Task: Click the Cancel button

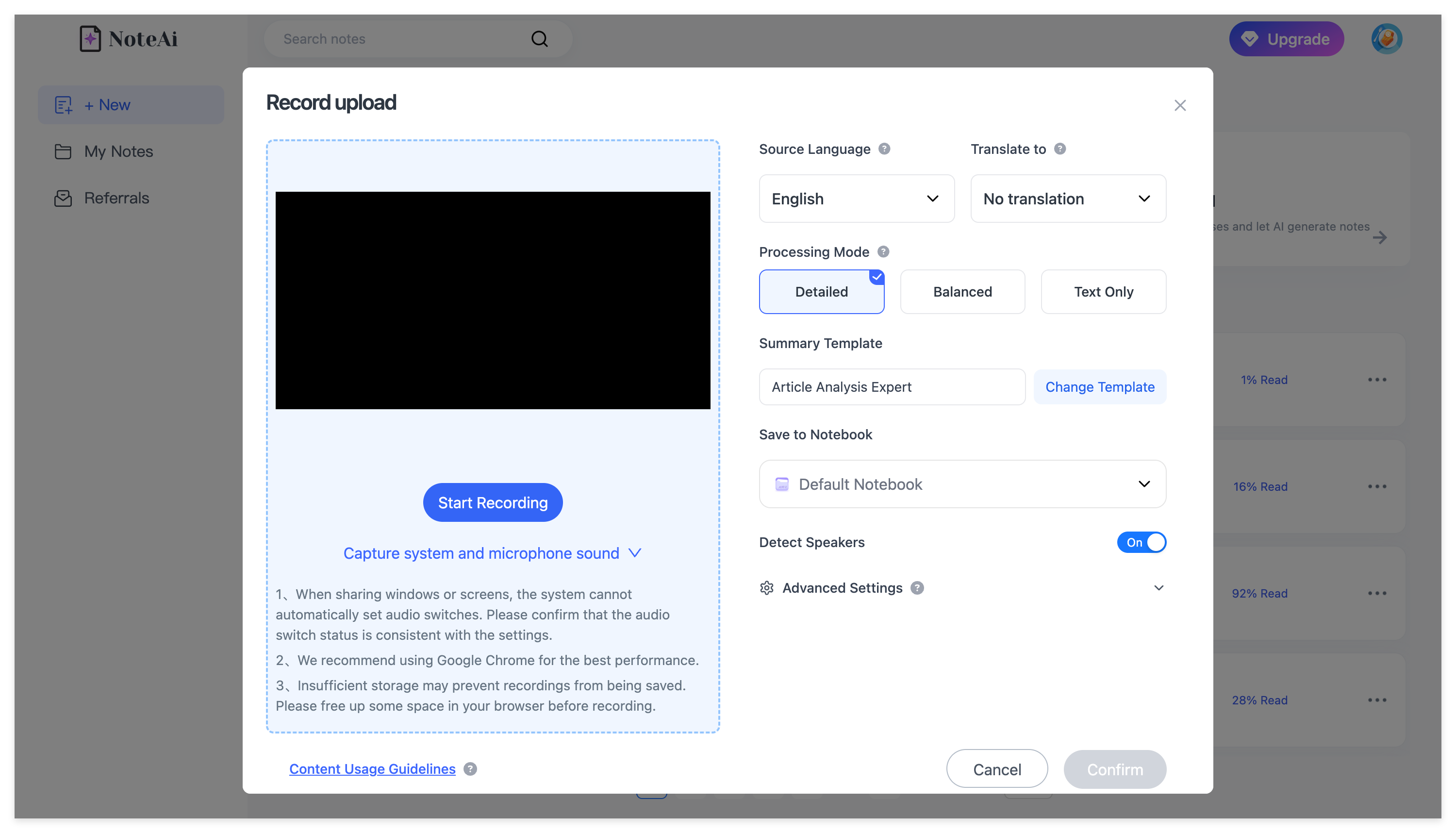Action: point(997,769)
